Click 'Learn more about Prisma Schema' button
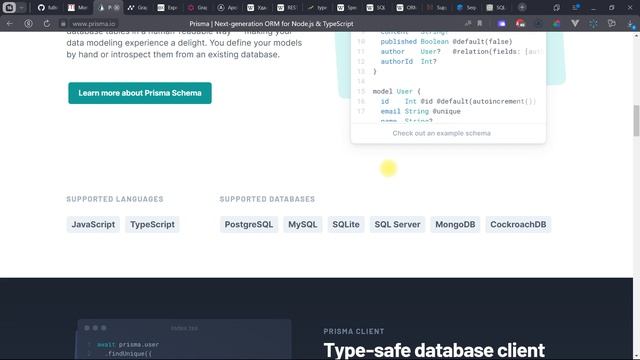 pyautogui.click(x=140, y=93)
